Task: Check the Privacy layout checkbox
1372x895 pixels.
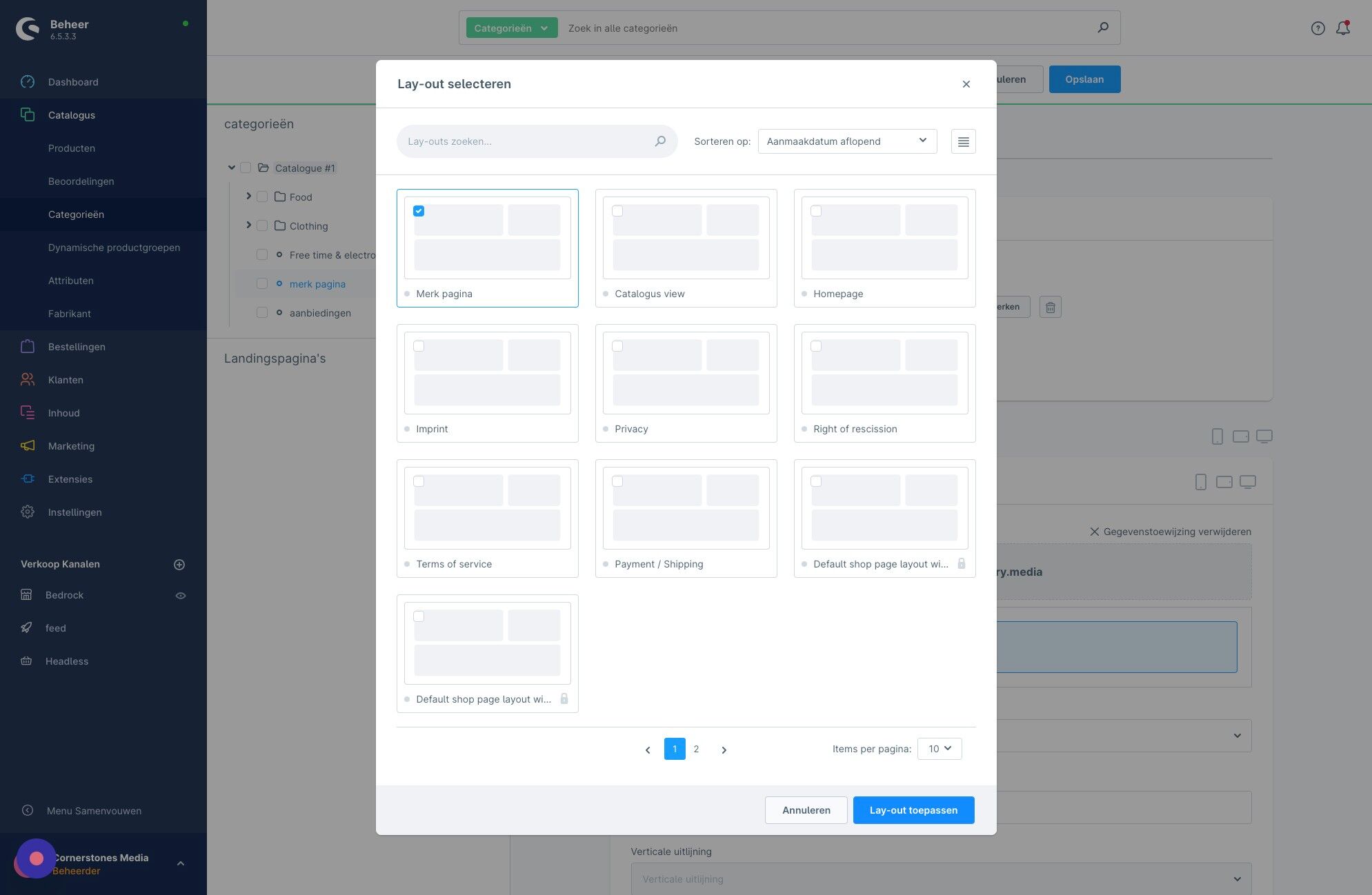Action: tap(617, 346)
